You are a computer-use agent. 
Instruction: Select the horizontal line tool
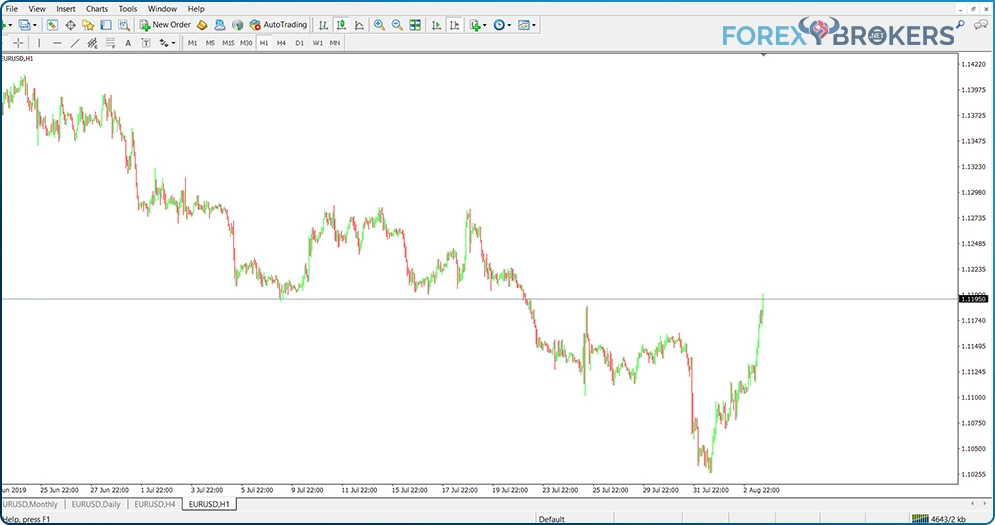click(57, 43)
